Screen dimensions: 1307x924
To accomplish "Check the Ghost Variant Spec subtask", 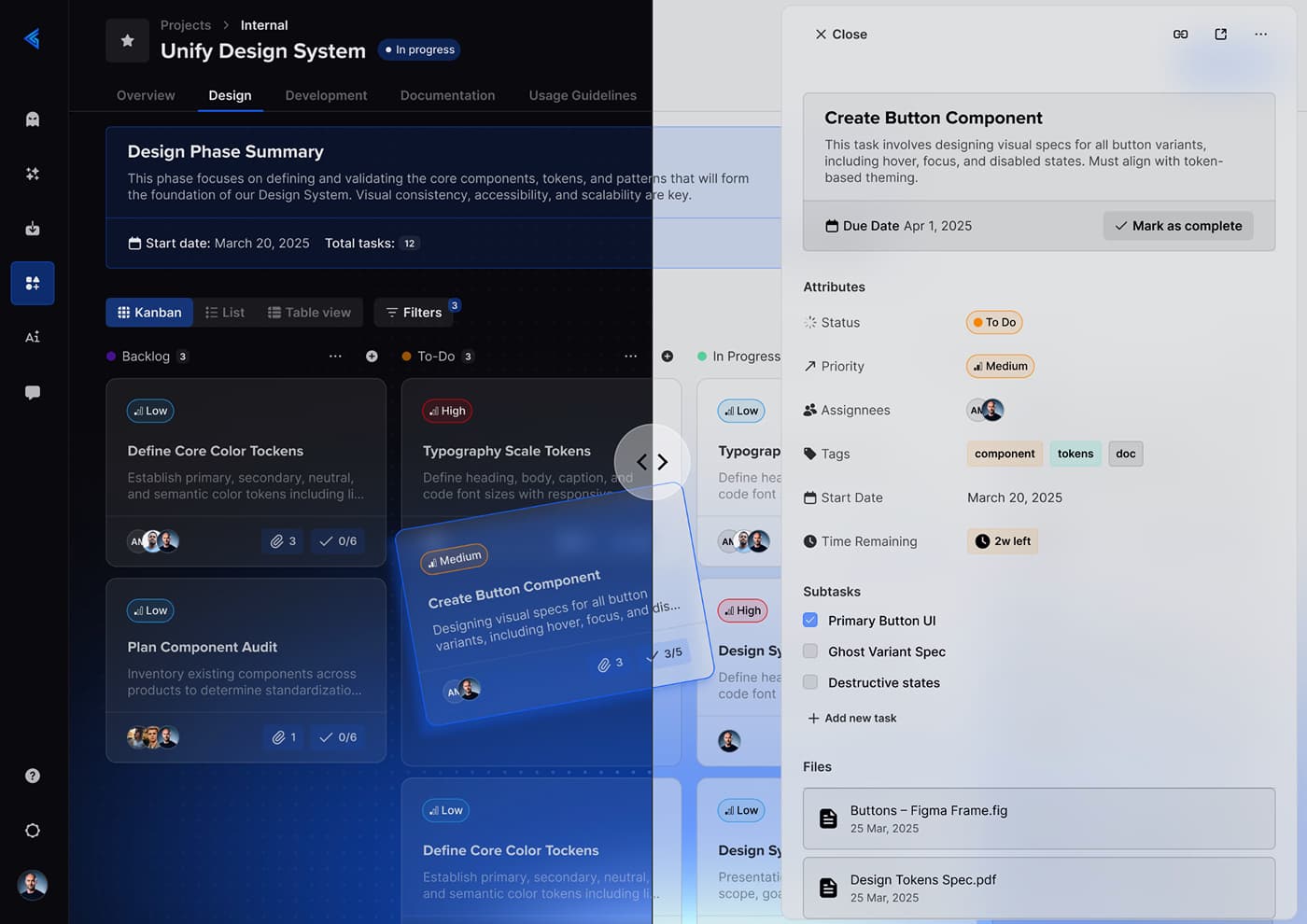I will 809,651.
